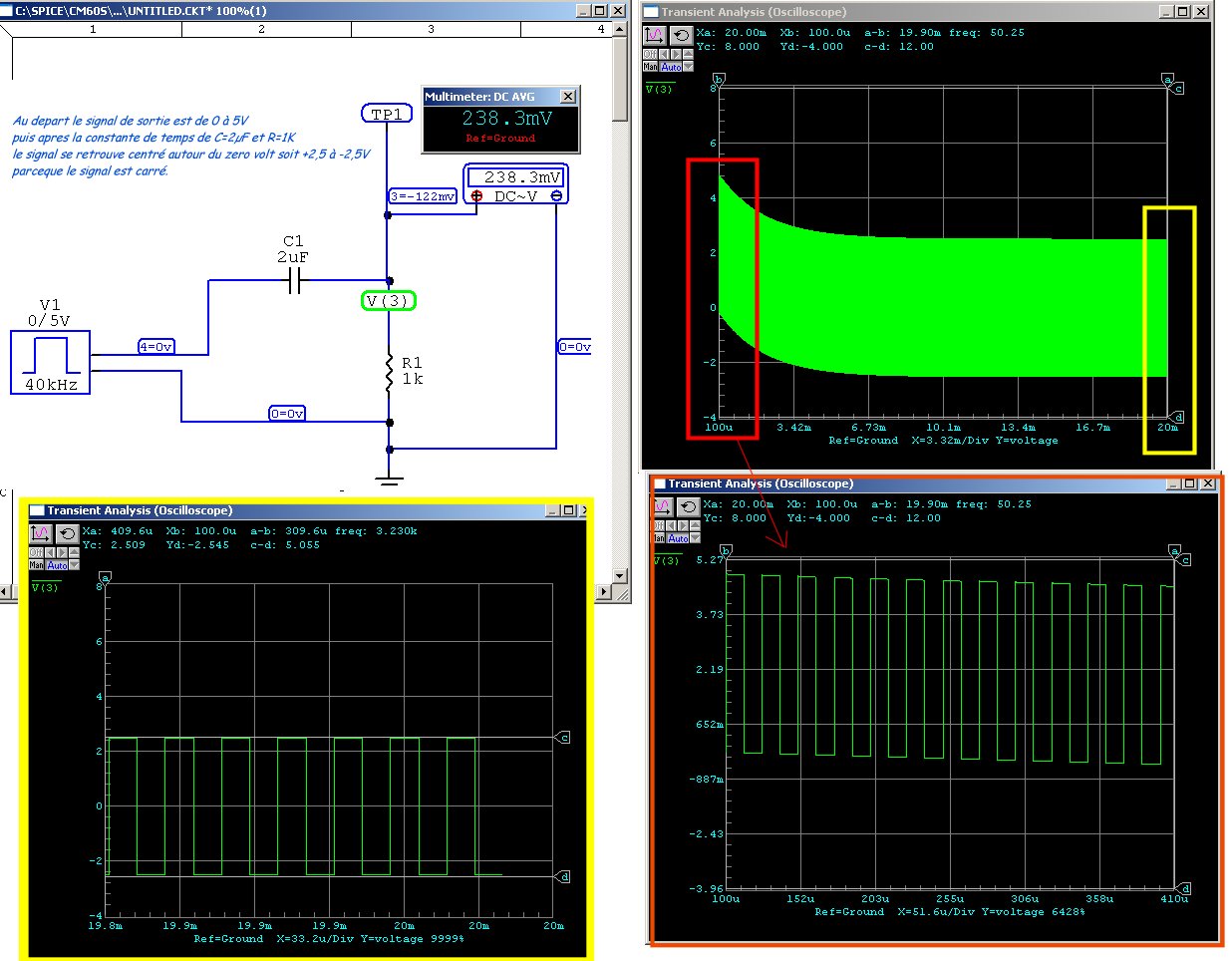The image size is (1232, 961).
Task: Toggle the Off button in yellow-bordered oscilloscope
Action: click(x=36, y=552)
